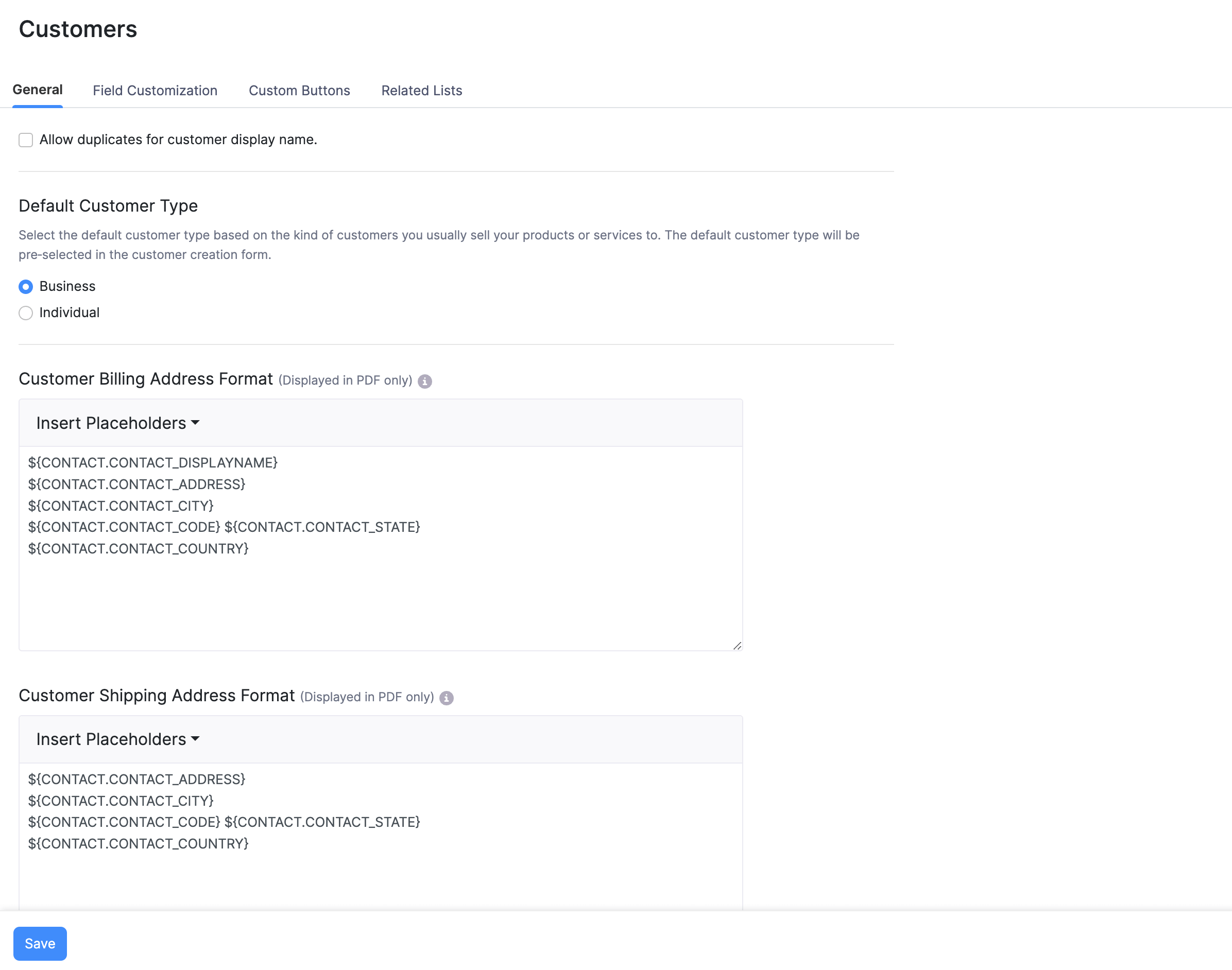Expand the billing Insert Placeholders chevron
1232x970 pixels.
(196, 423)
